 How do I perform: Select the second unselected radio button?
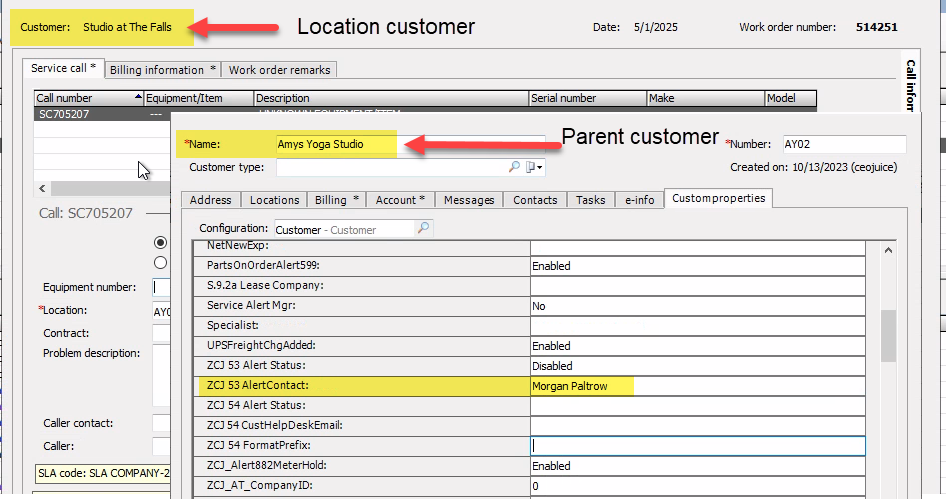(x=160, y=262)
